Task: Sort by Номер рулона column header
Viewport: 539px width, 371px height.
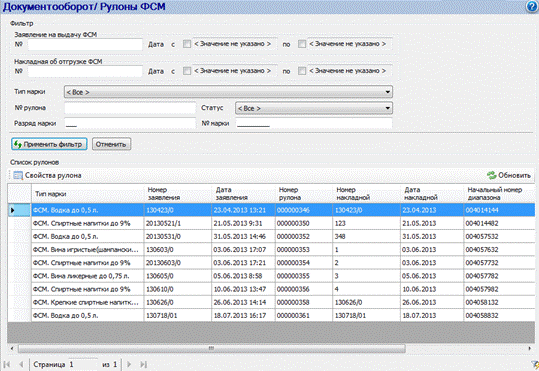Action: click(x=304, y=194)
